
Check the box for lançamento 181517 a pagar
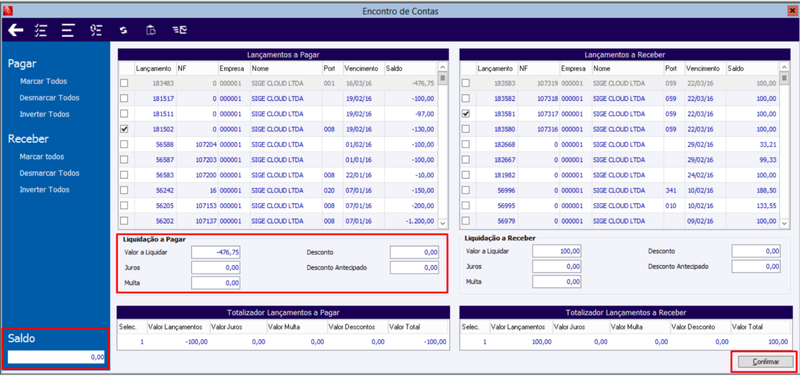[x=124, y=98]
